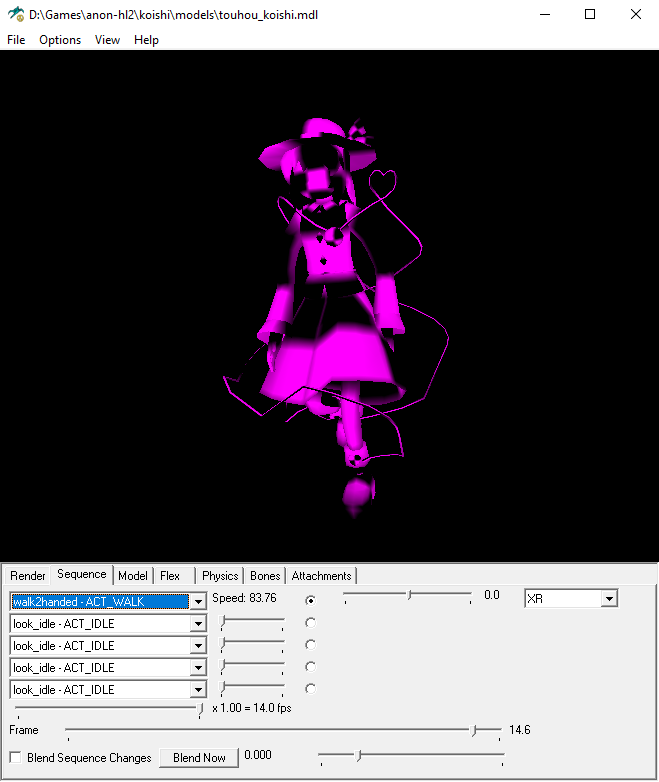Expand the second look_idle sequence dropdown

(197, 646)
